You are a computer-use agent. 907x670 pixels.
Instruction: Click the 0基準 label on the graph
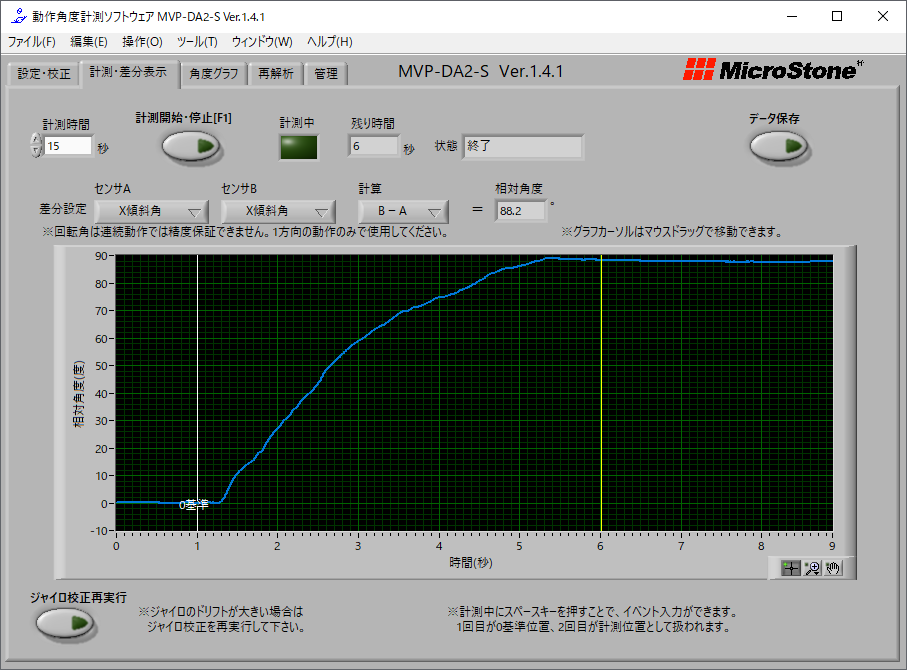click(193, 505)
